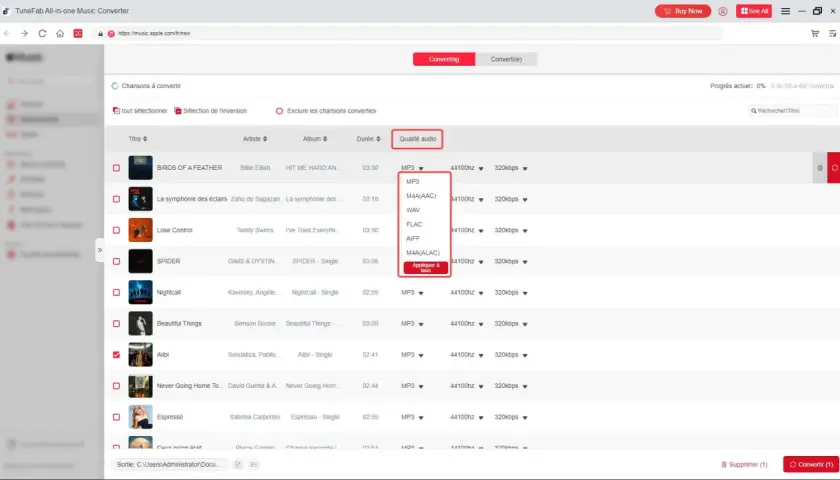Sort by Durée column arrows
The image size is (840, 480).
378,139
